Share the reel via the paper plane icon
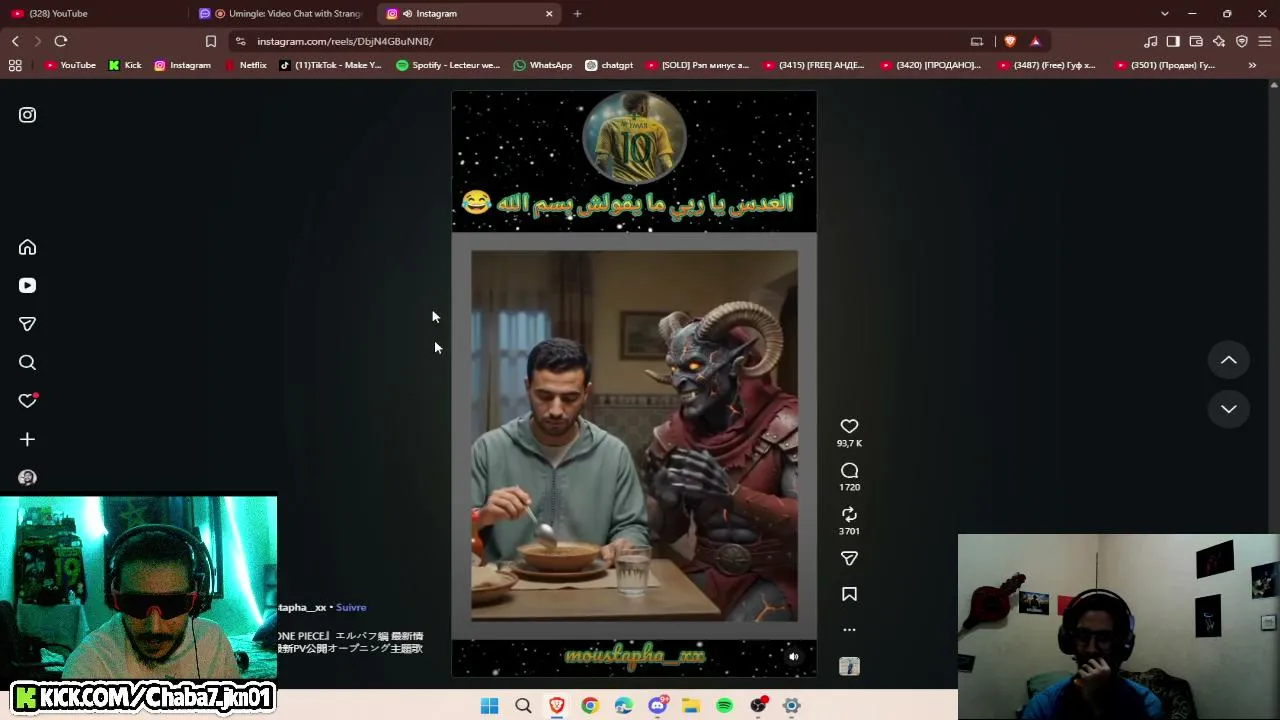 pyautogui.click(x=849, y=558)
